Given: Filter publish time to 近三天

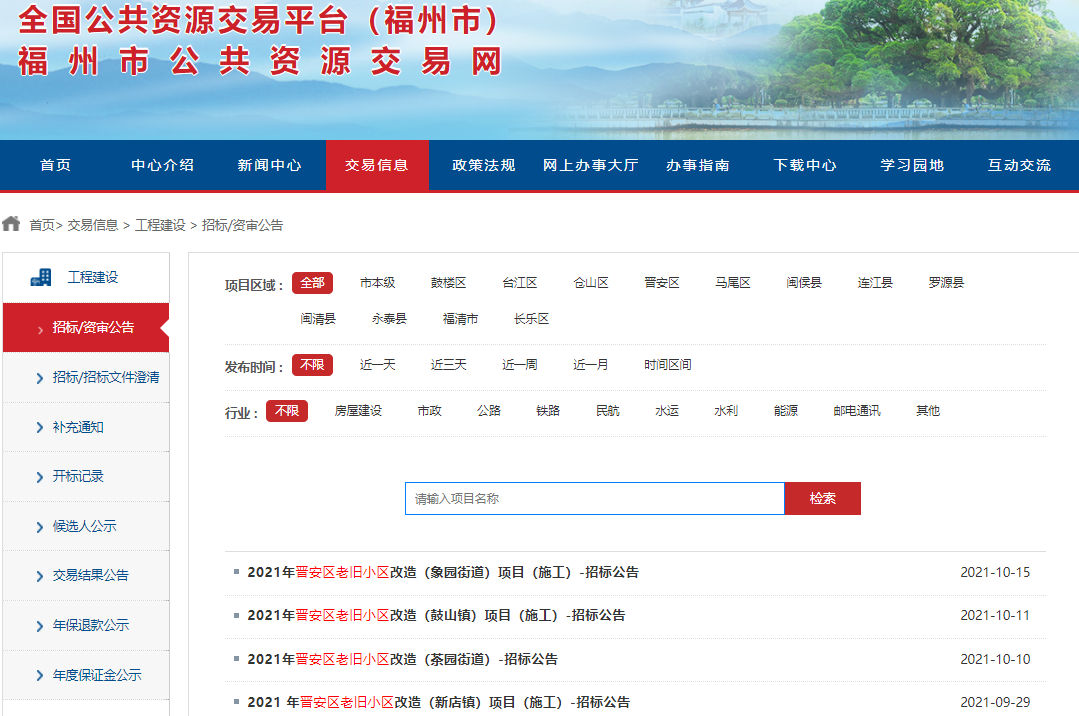Looking at the screenshot, I should point(449,365).
